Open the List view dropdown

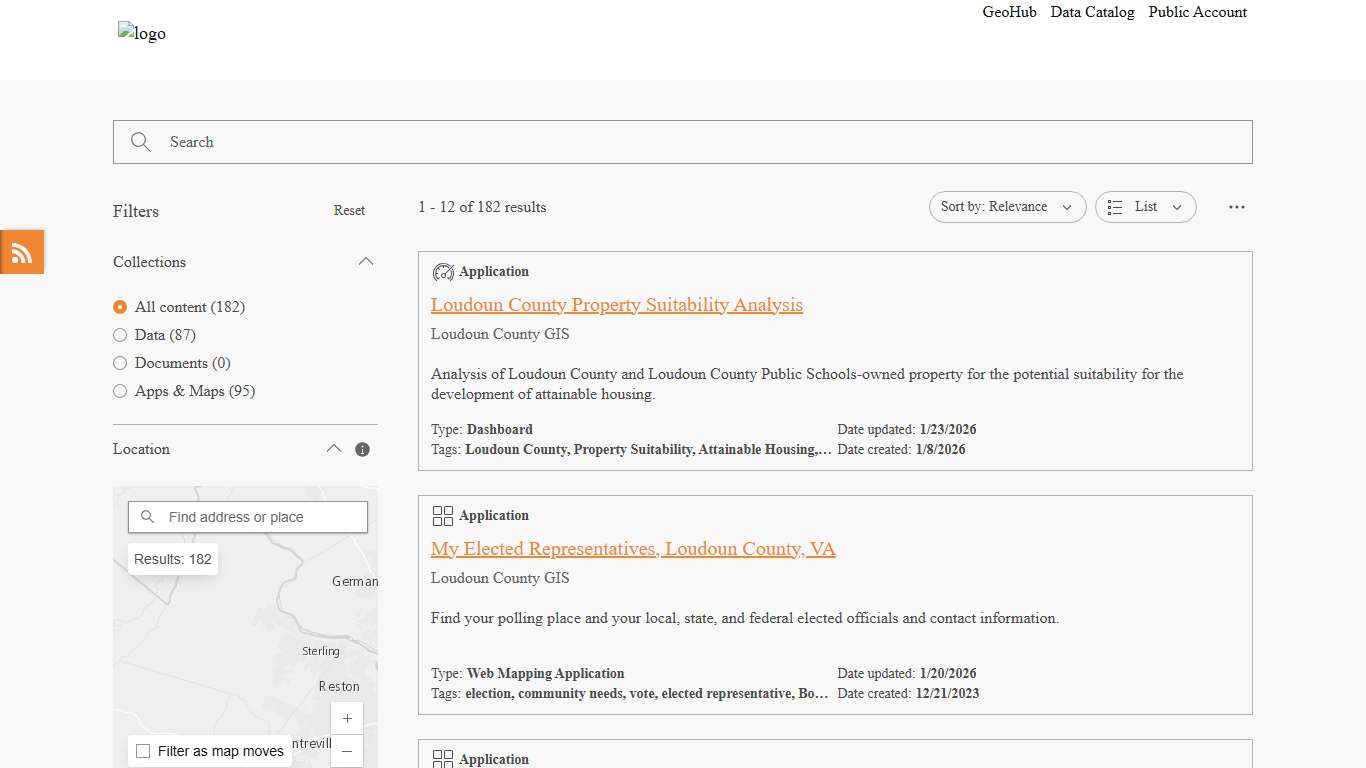click(x=1145, y=207)
